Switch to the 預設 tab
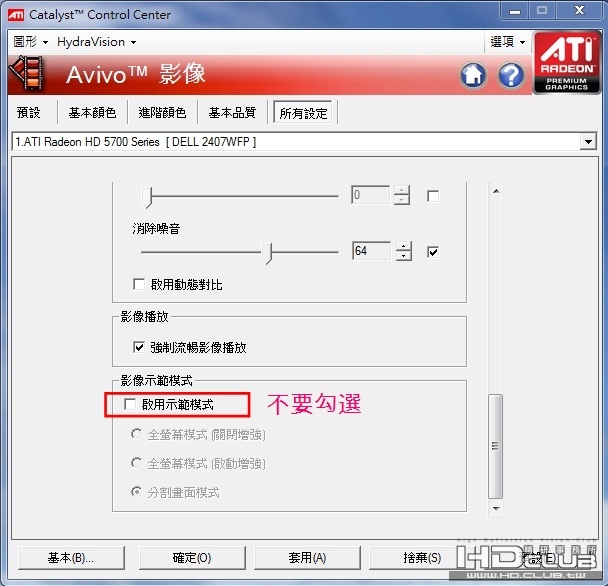The image size is (608, 586). pos(29,112)
